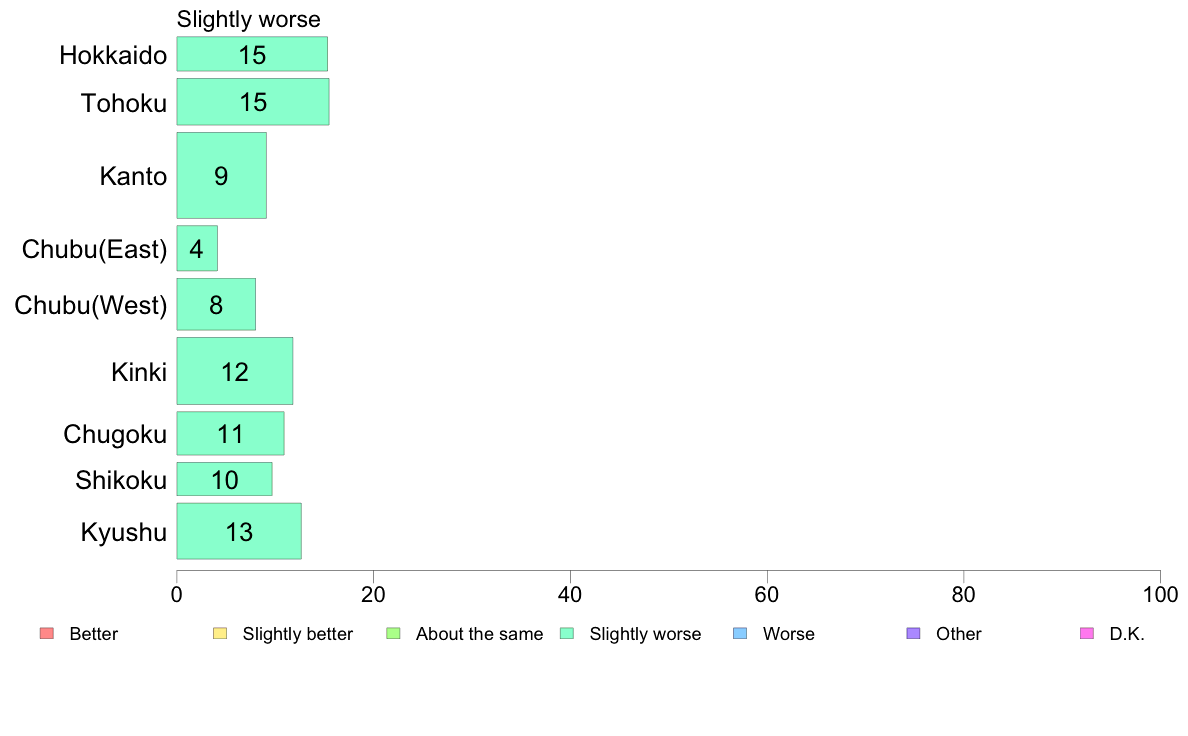Select the Chubu(East) bar showing 4
1188x736 pixels.
[197, 248]
